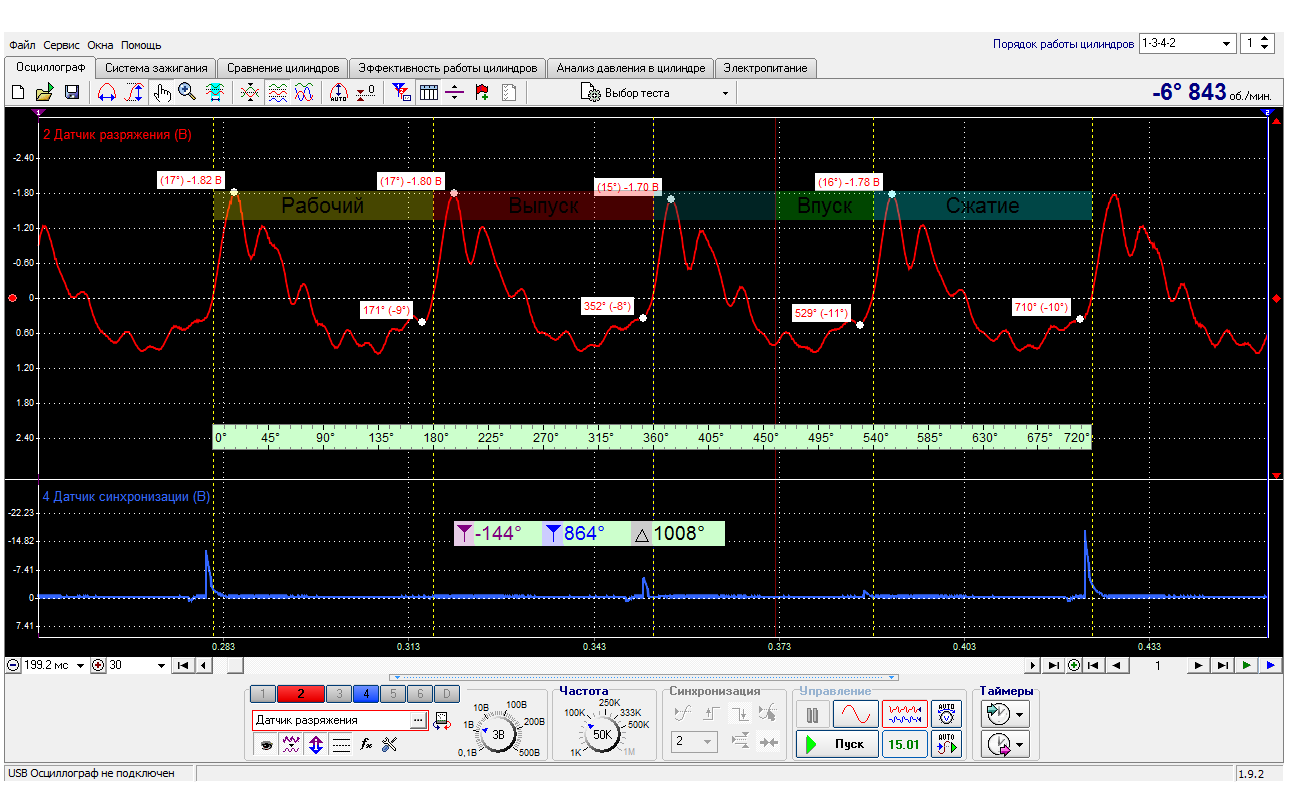This screenshot has height=786, width=1296.
Task: Open the Сервис menu
Action: point(62,45)
